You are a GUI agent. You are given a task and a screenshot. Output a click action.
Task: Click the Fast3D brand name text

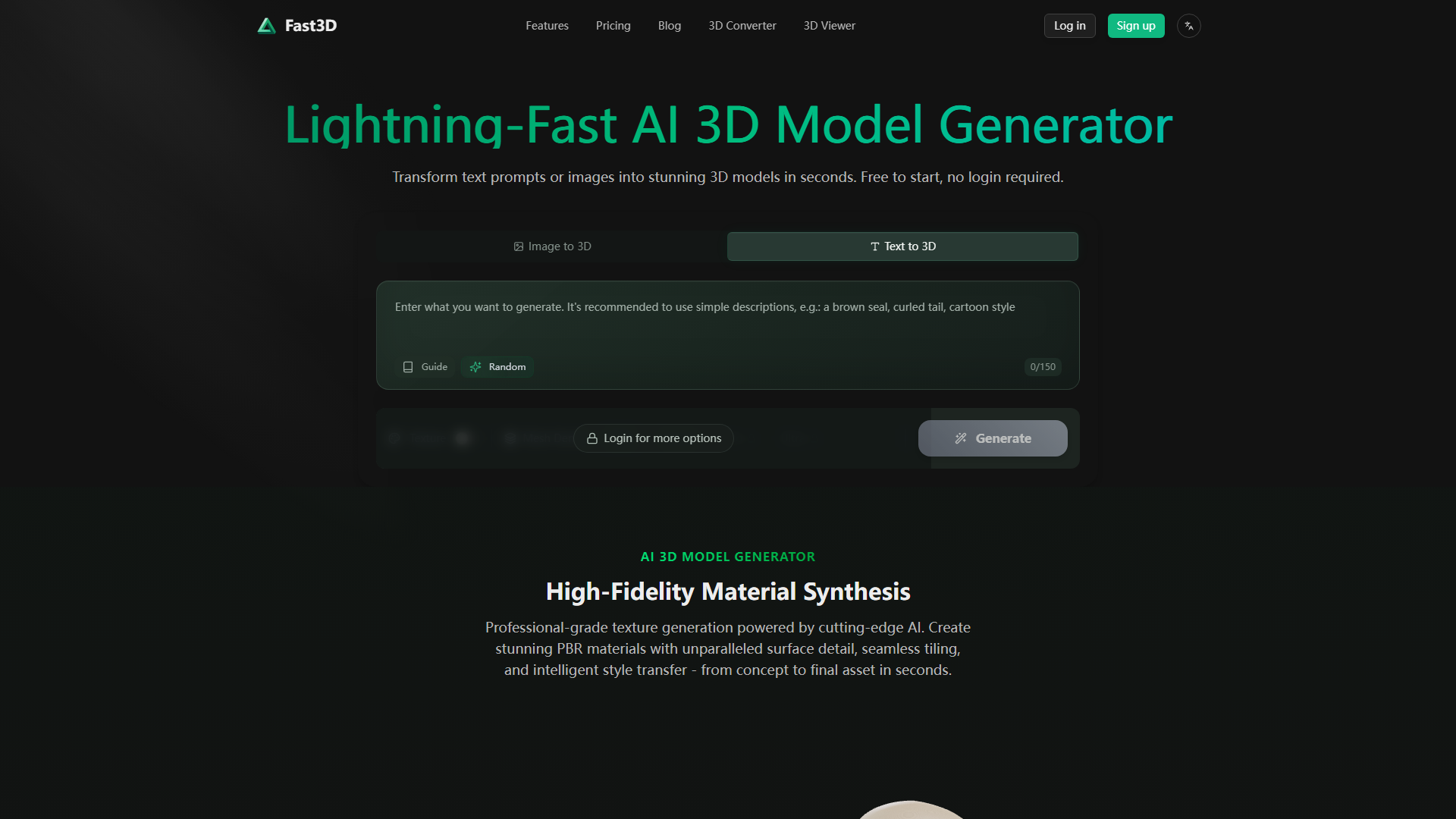[310, 26]
